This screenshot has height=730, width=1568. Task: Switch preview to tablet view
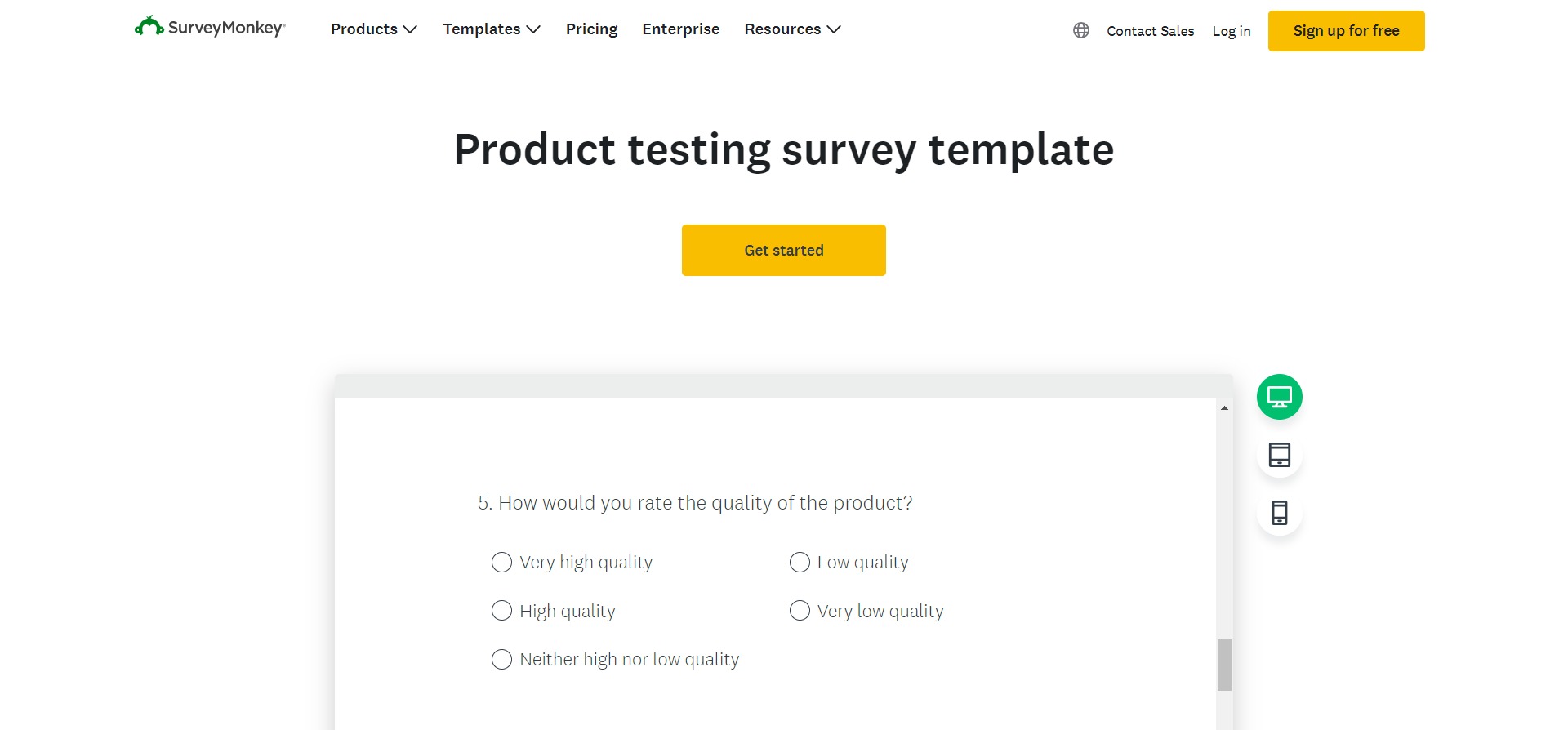(1279, 455)
